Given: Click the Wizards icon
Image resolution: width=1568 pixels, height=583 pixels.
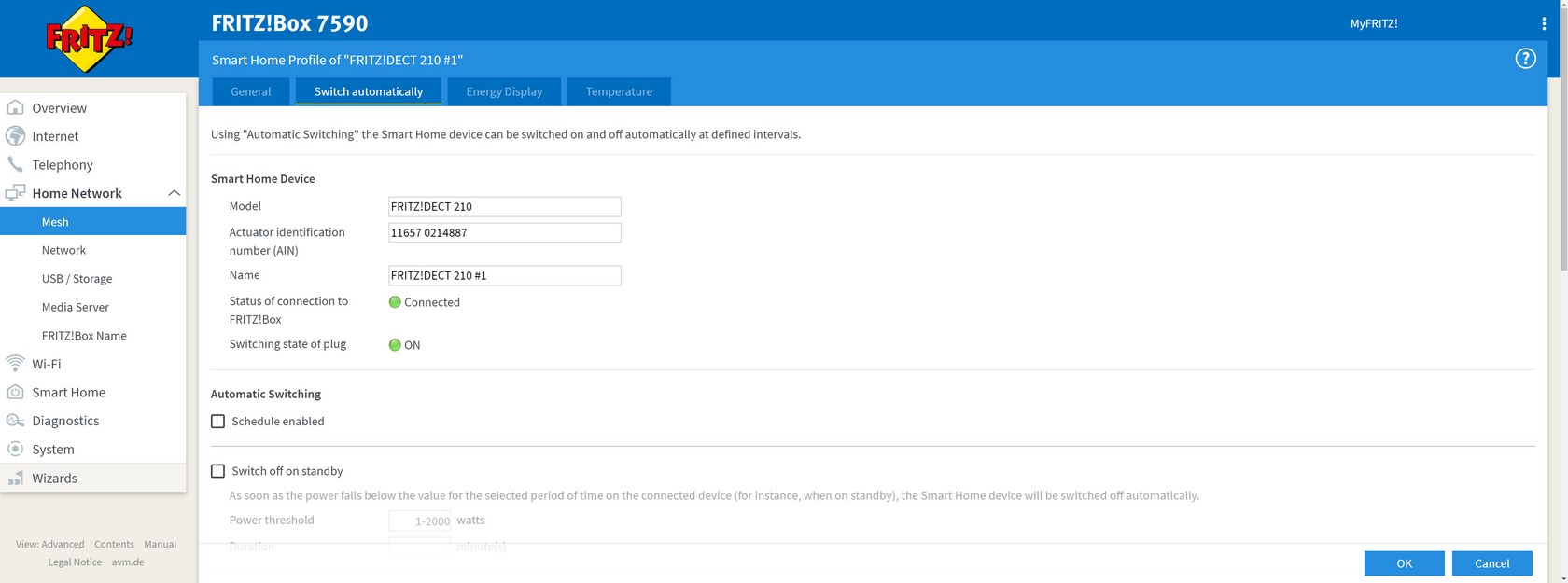Looking at the screenshot, I should point(15,478).
